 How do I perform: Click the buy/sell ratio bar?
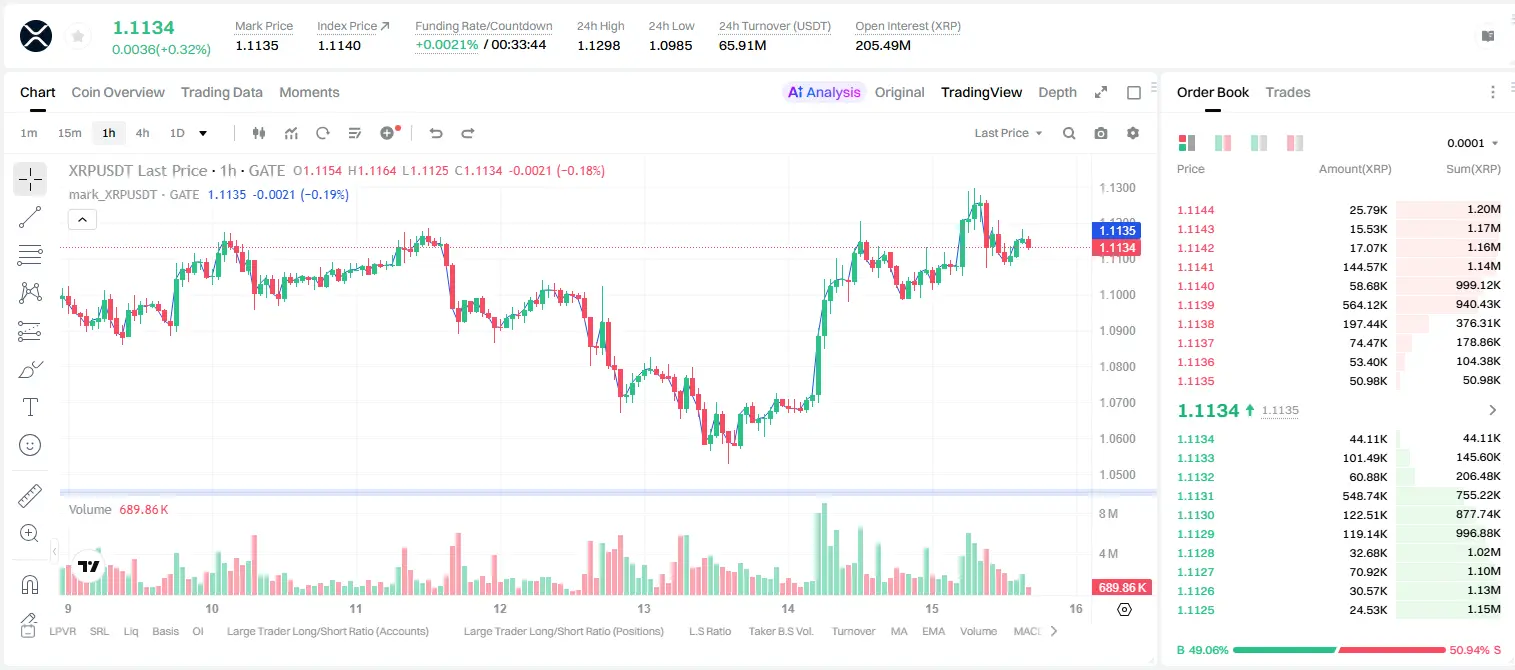pos(1339,650)
